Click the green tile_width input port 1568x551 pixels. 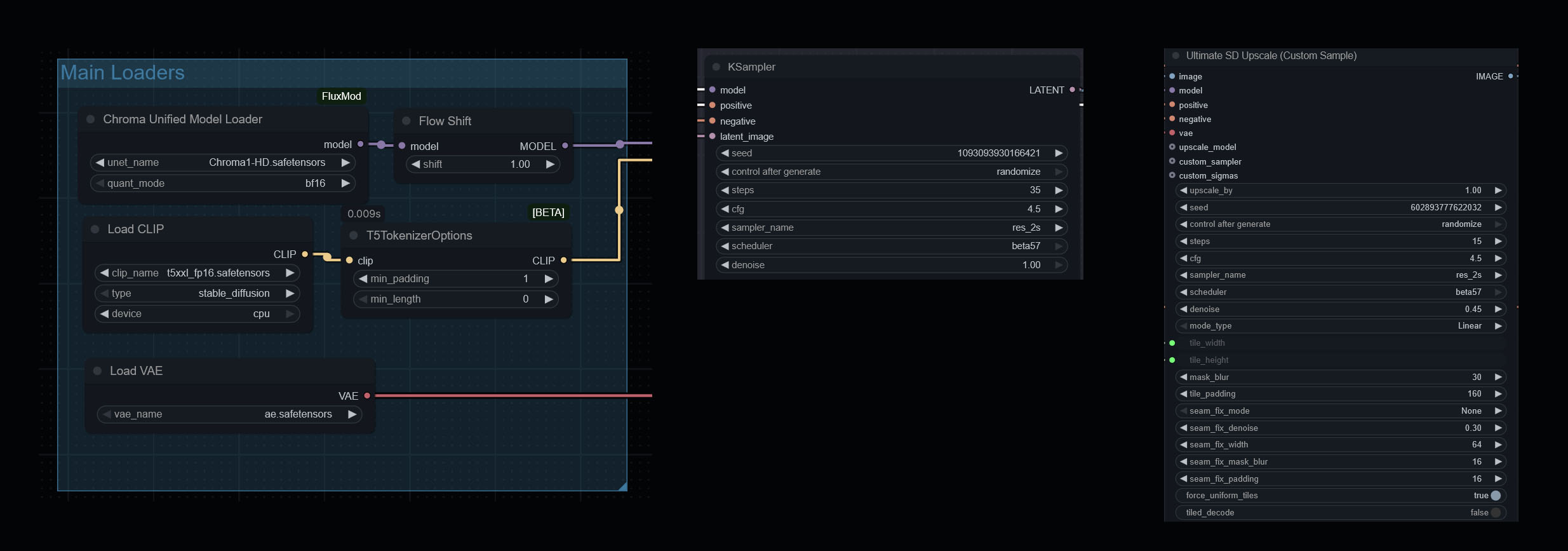[x=1172, y=343]
